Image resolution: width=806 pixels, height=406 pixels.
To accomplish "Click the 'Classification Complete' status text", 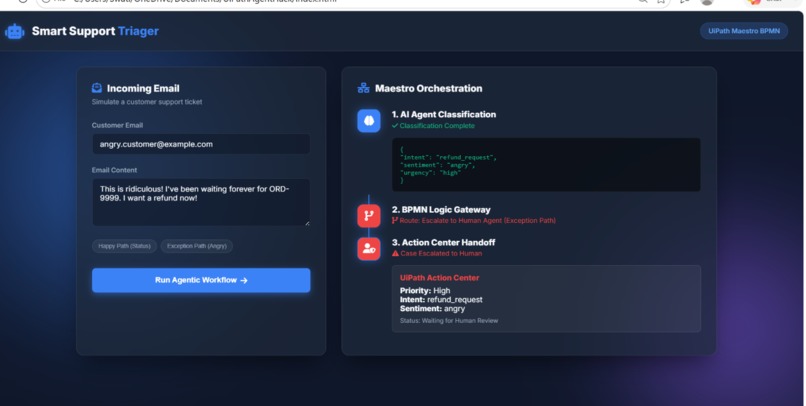I will (437, 126).
